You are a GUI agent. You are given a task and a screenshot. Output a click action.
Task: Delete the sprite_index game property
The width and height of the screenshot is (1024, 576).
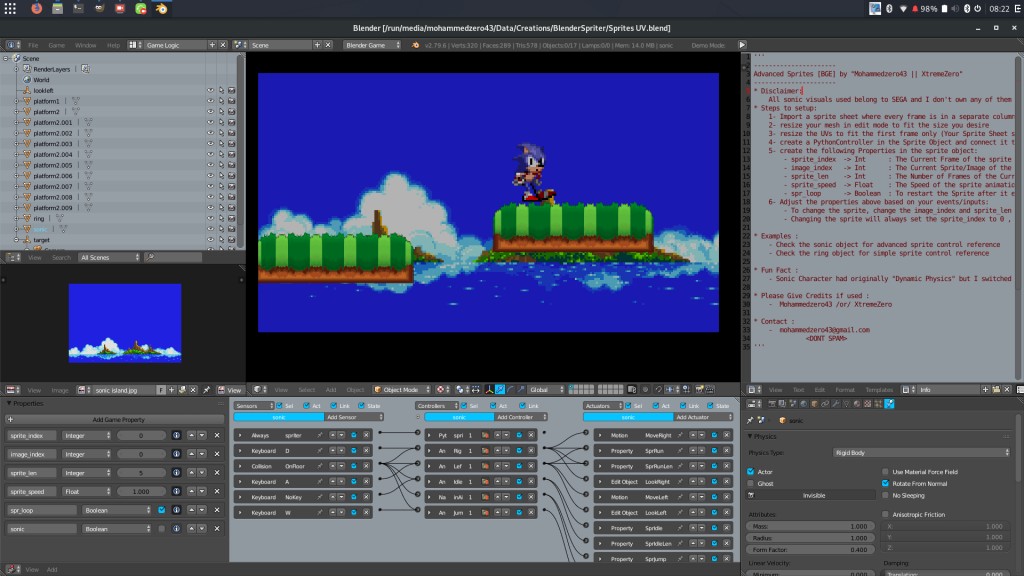pyautogui.click(x=217, y=436)
